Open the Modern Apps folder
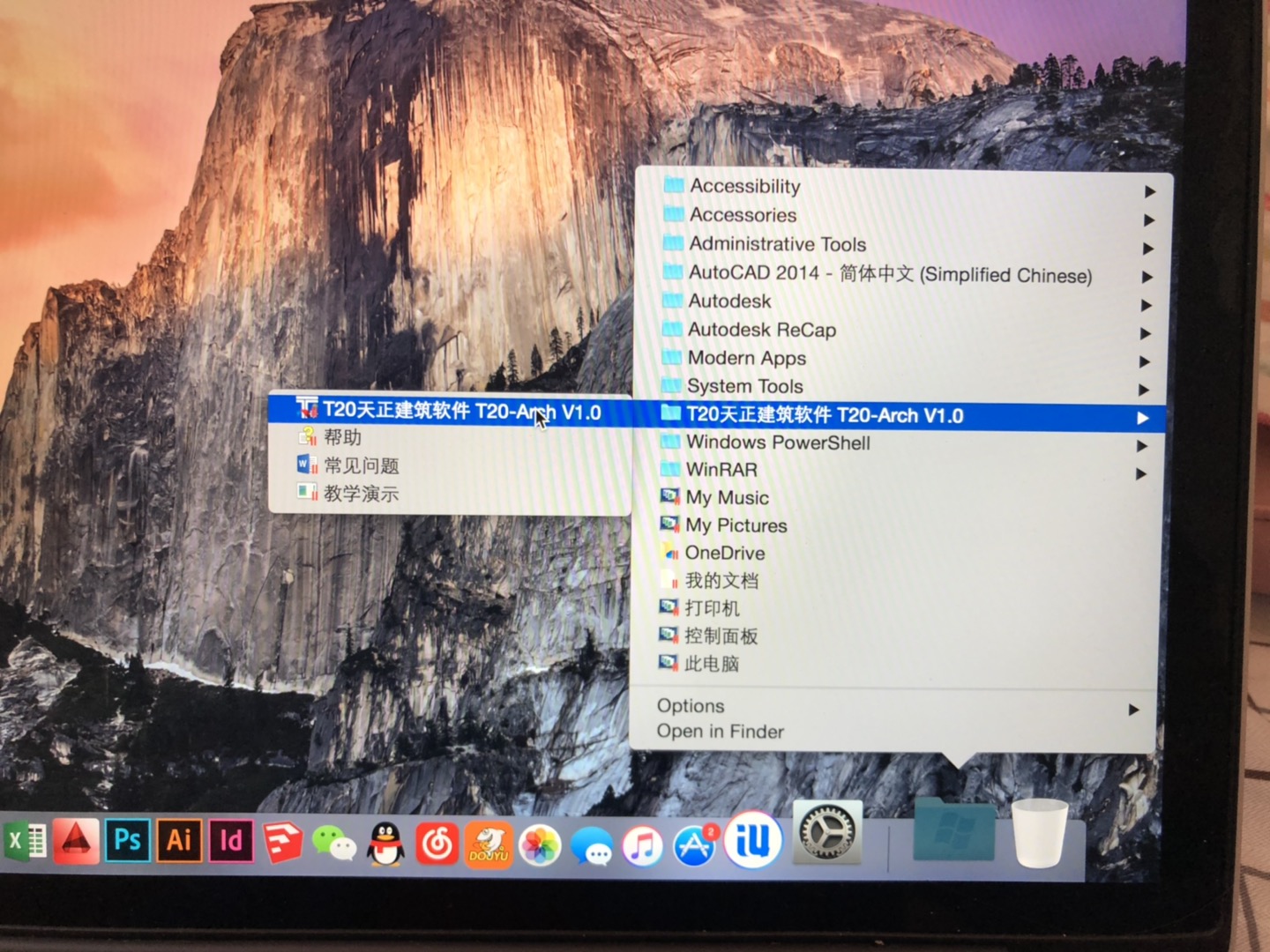Screen dimensions: 1270x952 pos(901,359)
